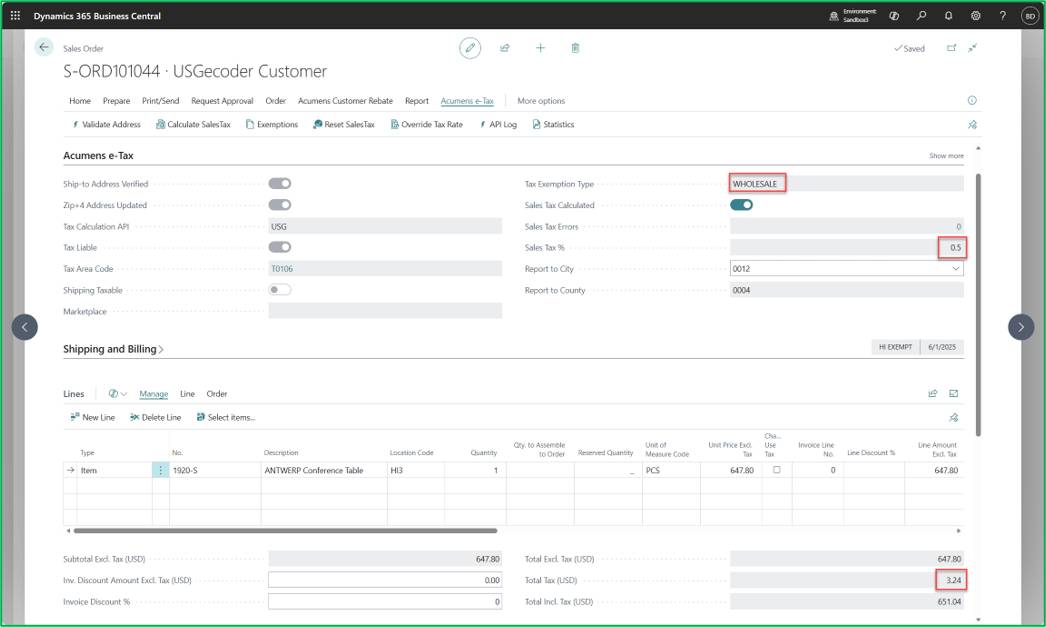Click the Inv. Discount Amount Excl. Tax field

point(385,580)
